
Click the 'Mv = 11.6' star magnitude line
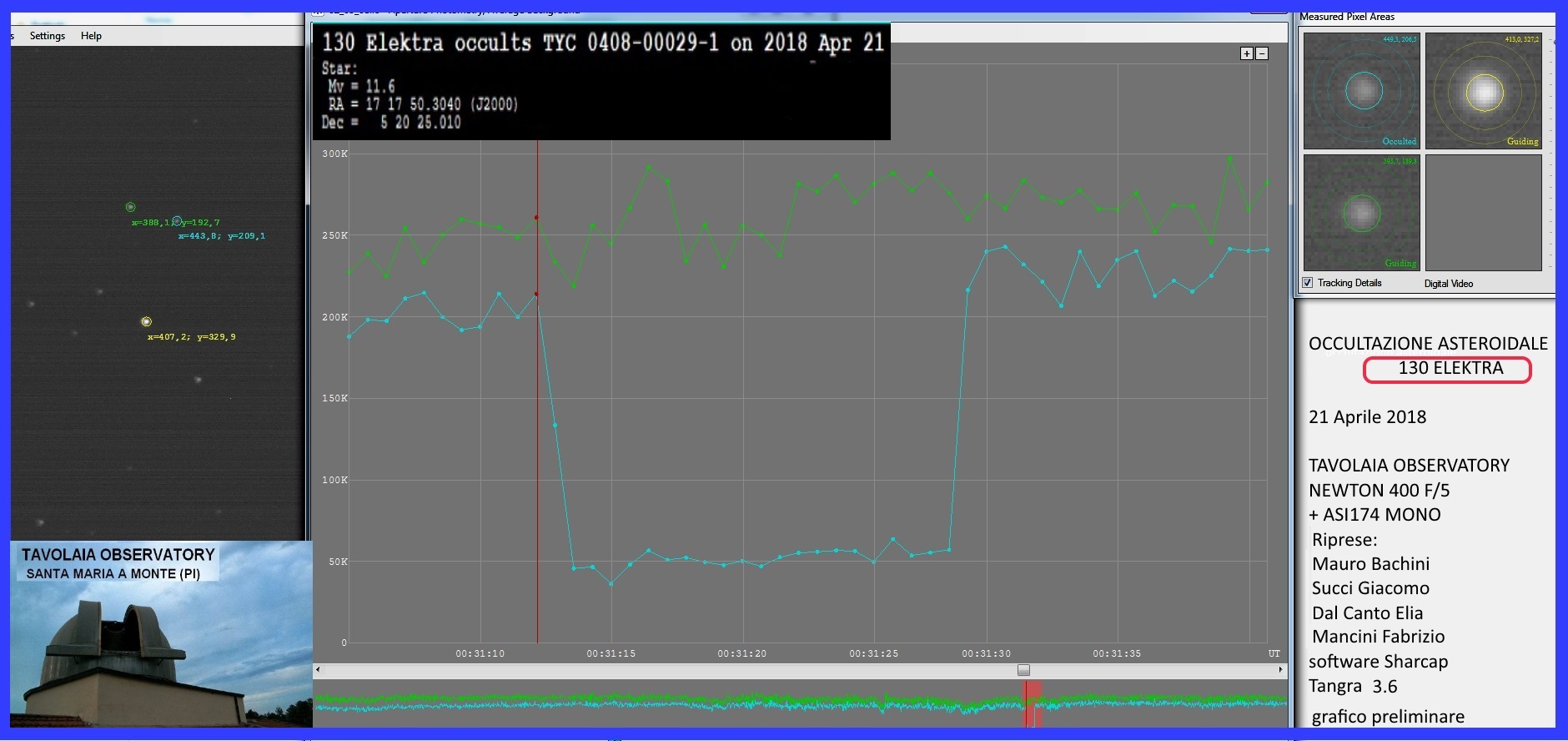tap(361, 86)
